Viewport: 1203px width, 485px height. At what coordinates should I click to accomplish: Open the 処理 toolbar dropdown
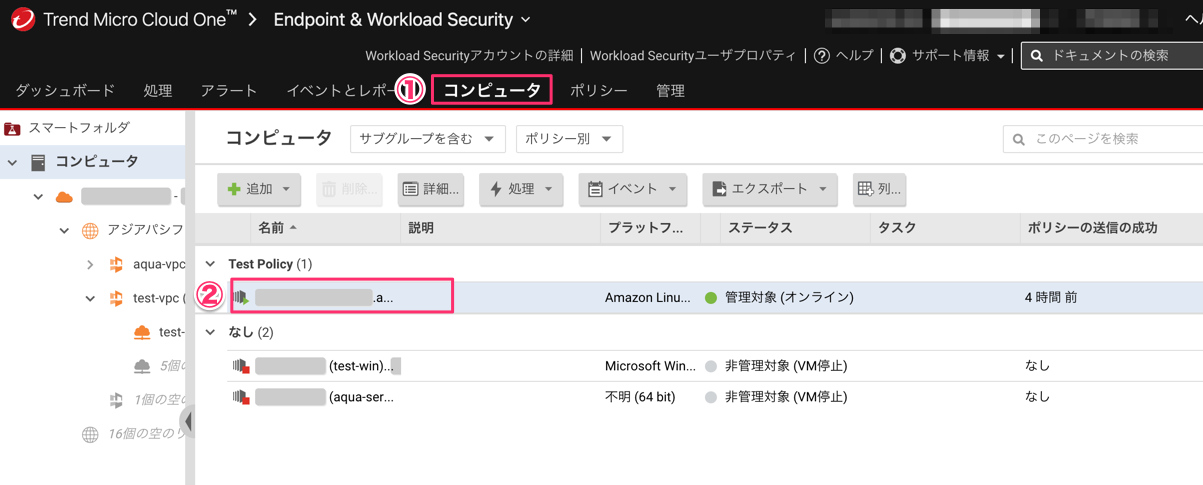point(521,189)
